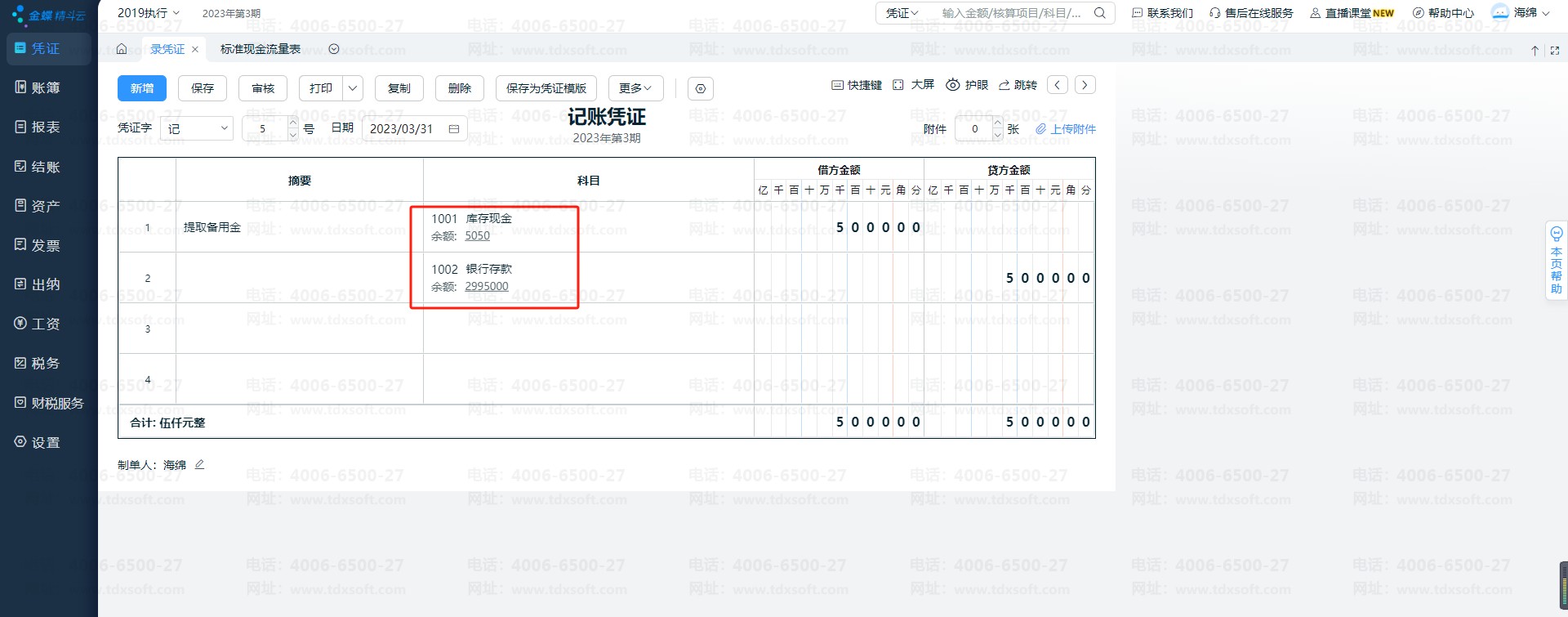Viewport: 1568px width, 617px height.
Task: Toggle 护眼 eye-protection mode
Action: click(x=967, y=85)
